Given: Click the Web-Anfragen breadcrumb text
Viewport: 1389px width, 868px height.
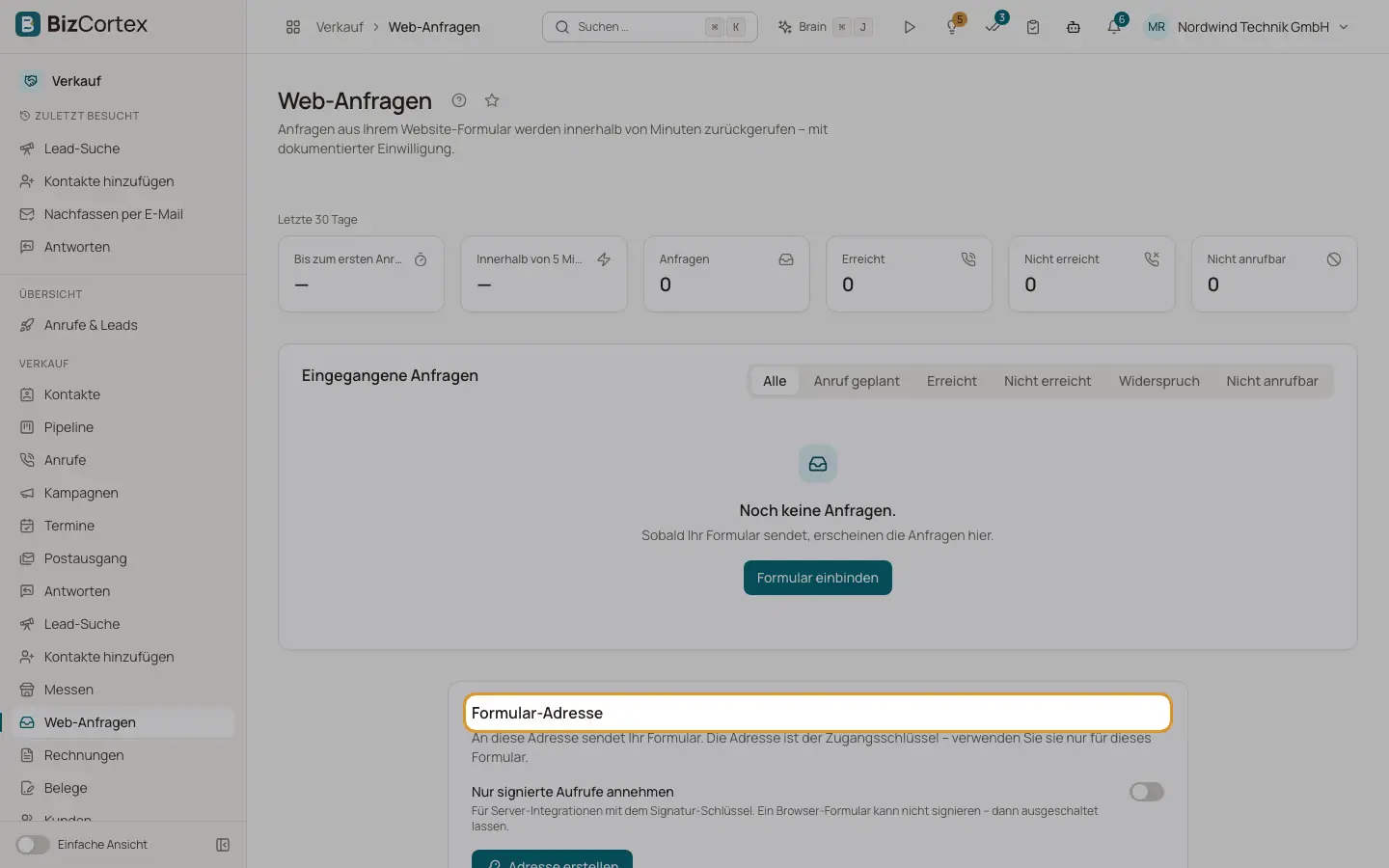Looking at the screenshot, I should 434,27.
